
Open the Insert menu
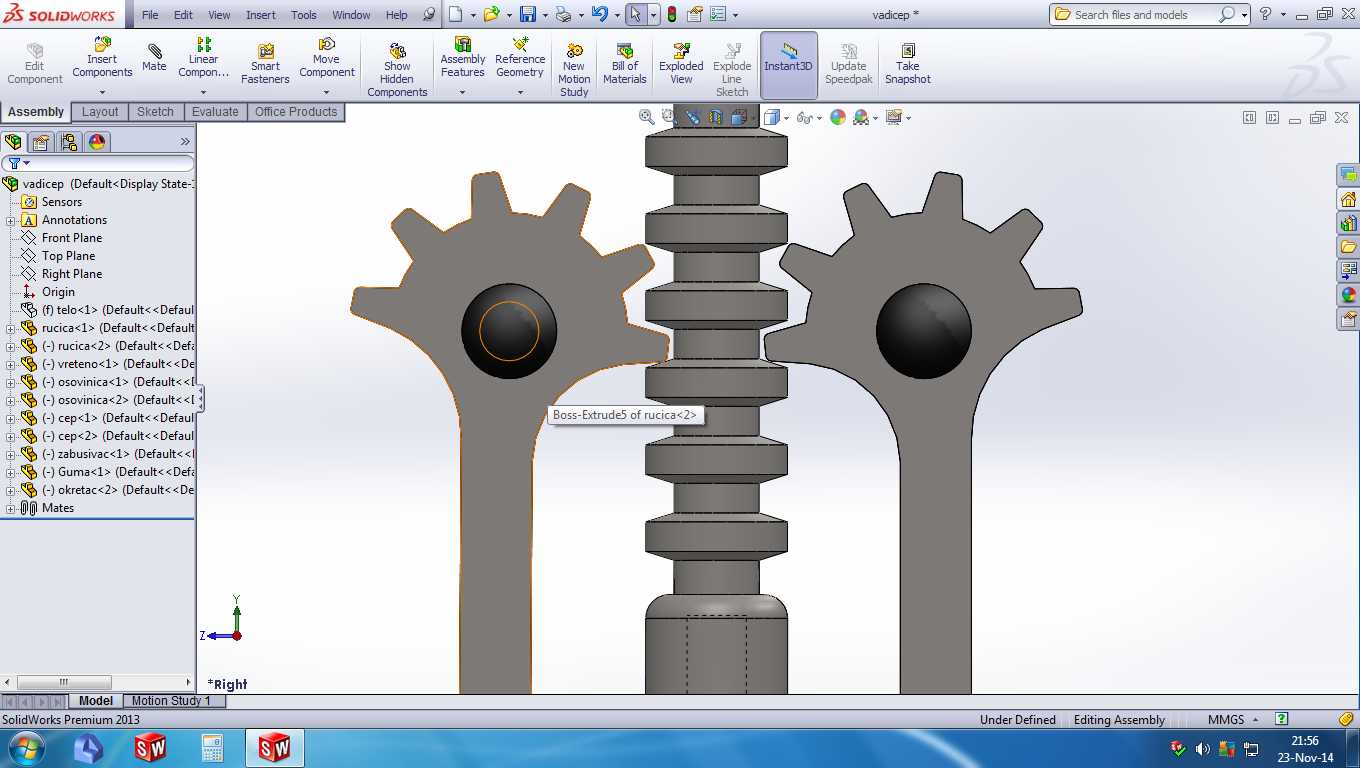(x=261, y=15)
